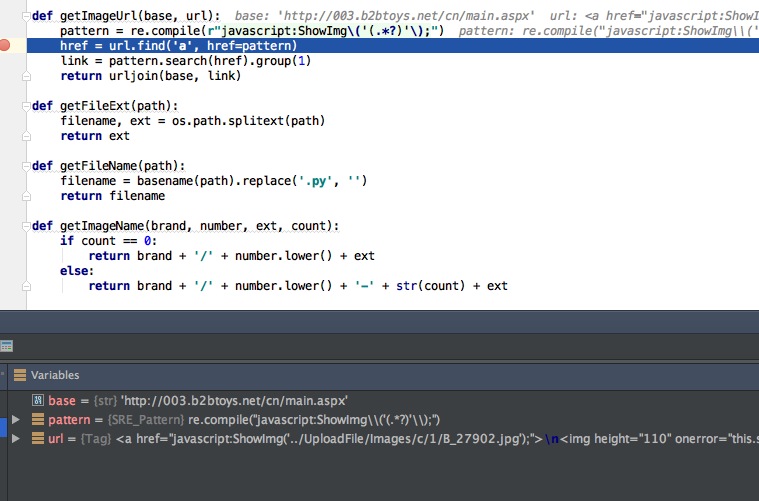Click the basename(path).replace line
This screenshot has width=759, height=501.
click(x=213, y=181)
